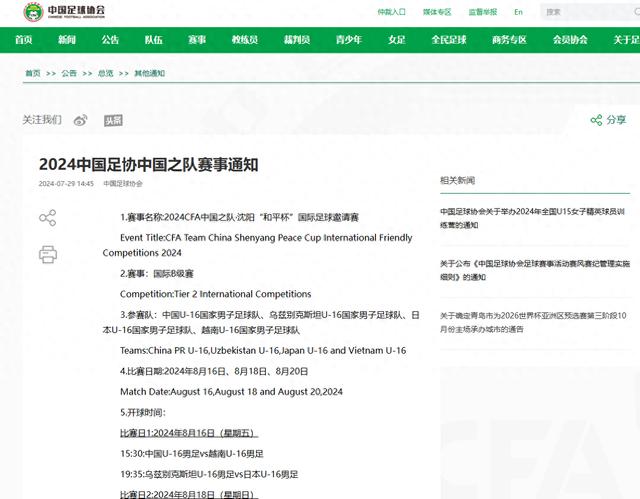Open the 会员协会 navigation menu
The width and height of the screenshot is (640, 499).
[570, 40]
